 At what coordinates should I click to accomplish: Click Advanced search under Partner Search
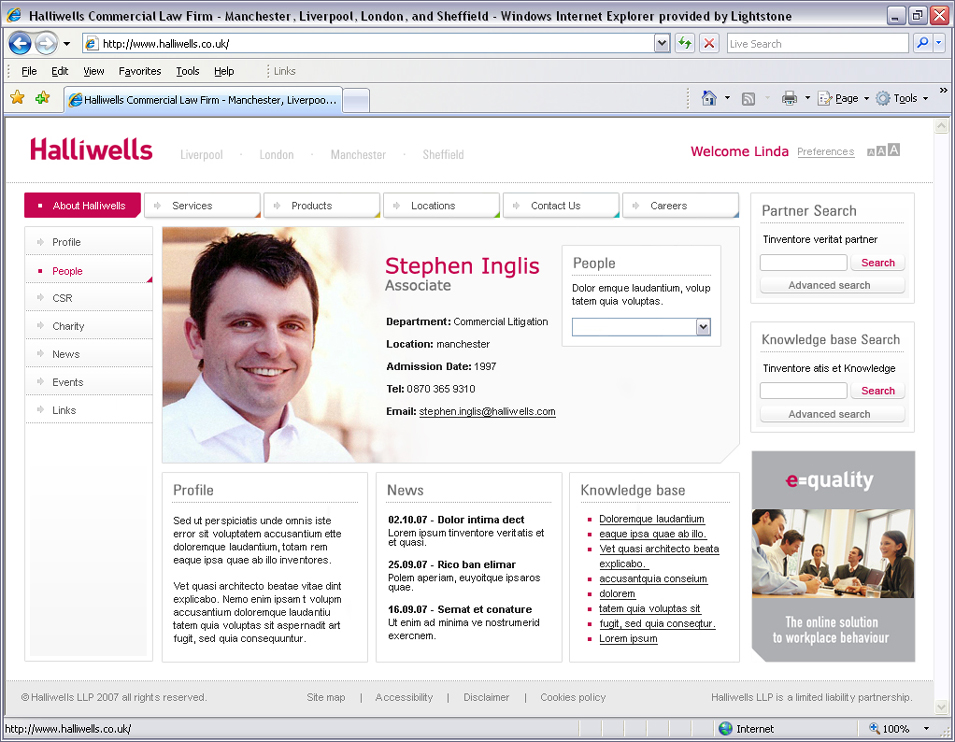pos(832,285)
